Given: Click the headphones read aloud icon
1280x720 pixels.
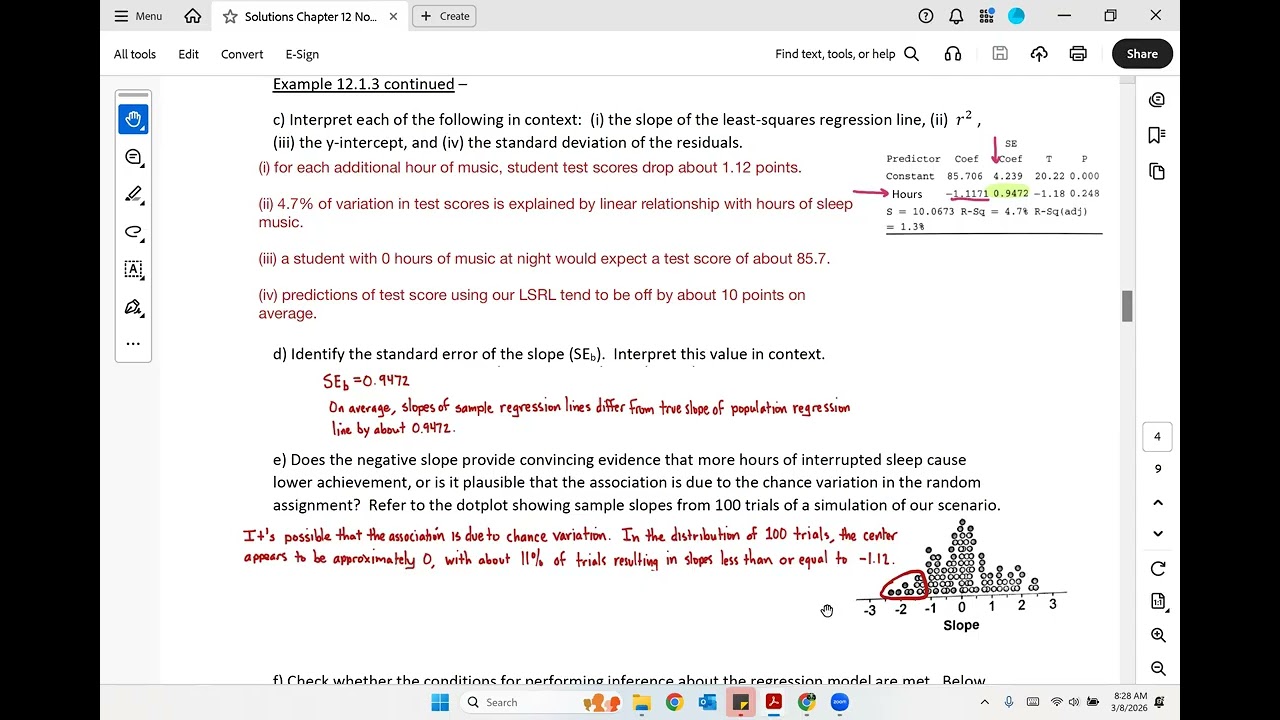Looking at the screenshot, I should (x=953, y=54).
